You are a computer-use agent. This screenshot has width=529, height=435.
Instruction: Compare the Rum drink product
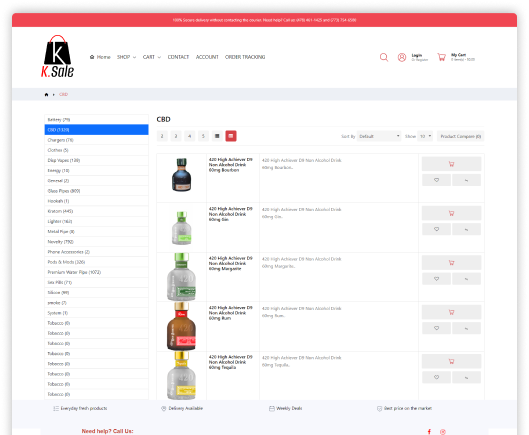point(466,328)
